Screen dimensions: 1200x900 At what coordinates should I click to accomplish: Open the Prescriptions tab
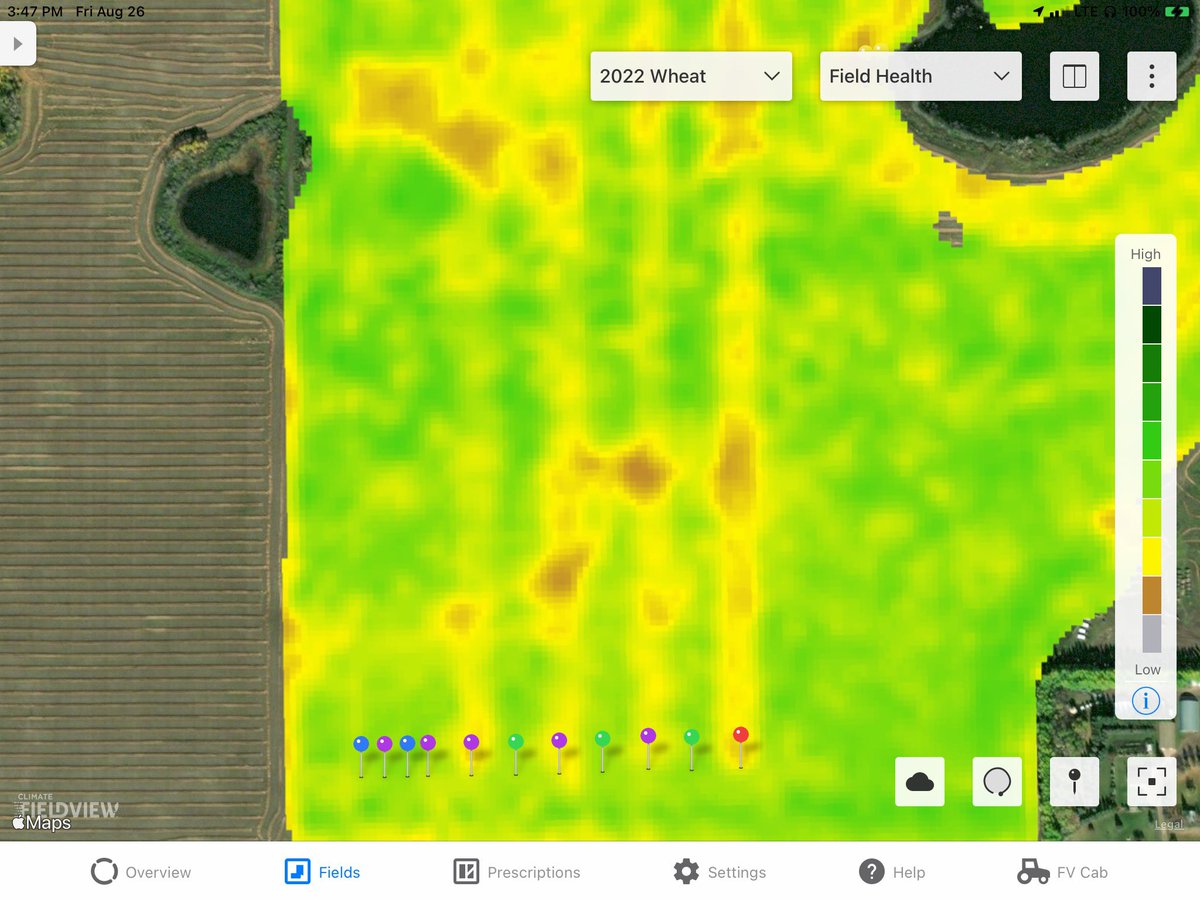coord(517,872)
